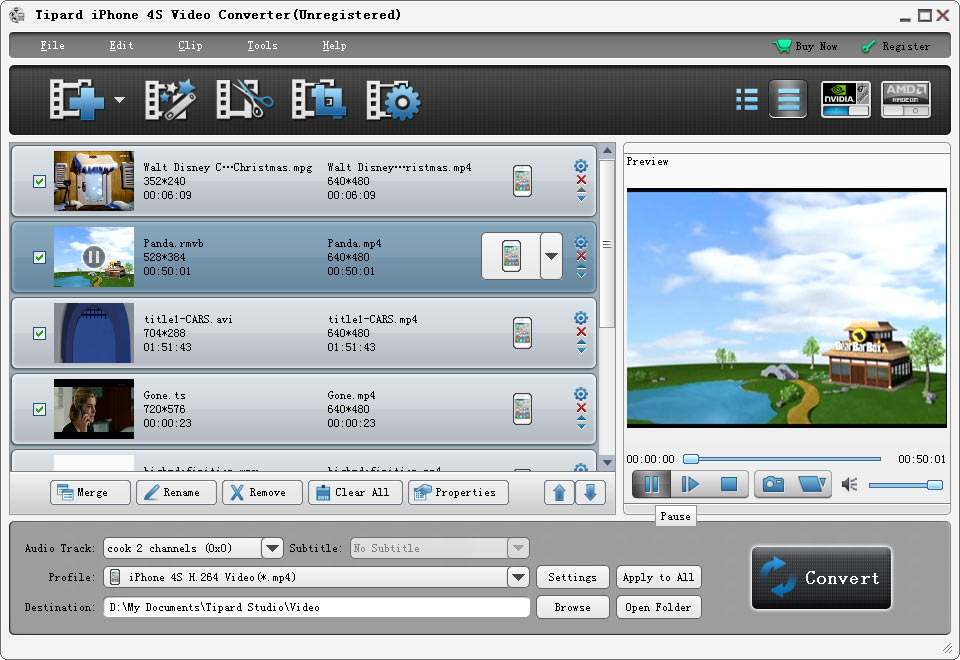960x660 pixels.
Task: Click the Browse button
Action: click(572, 607)
